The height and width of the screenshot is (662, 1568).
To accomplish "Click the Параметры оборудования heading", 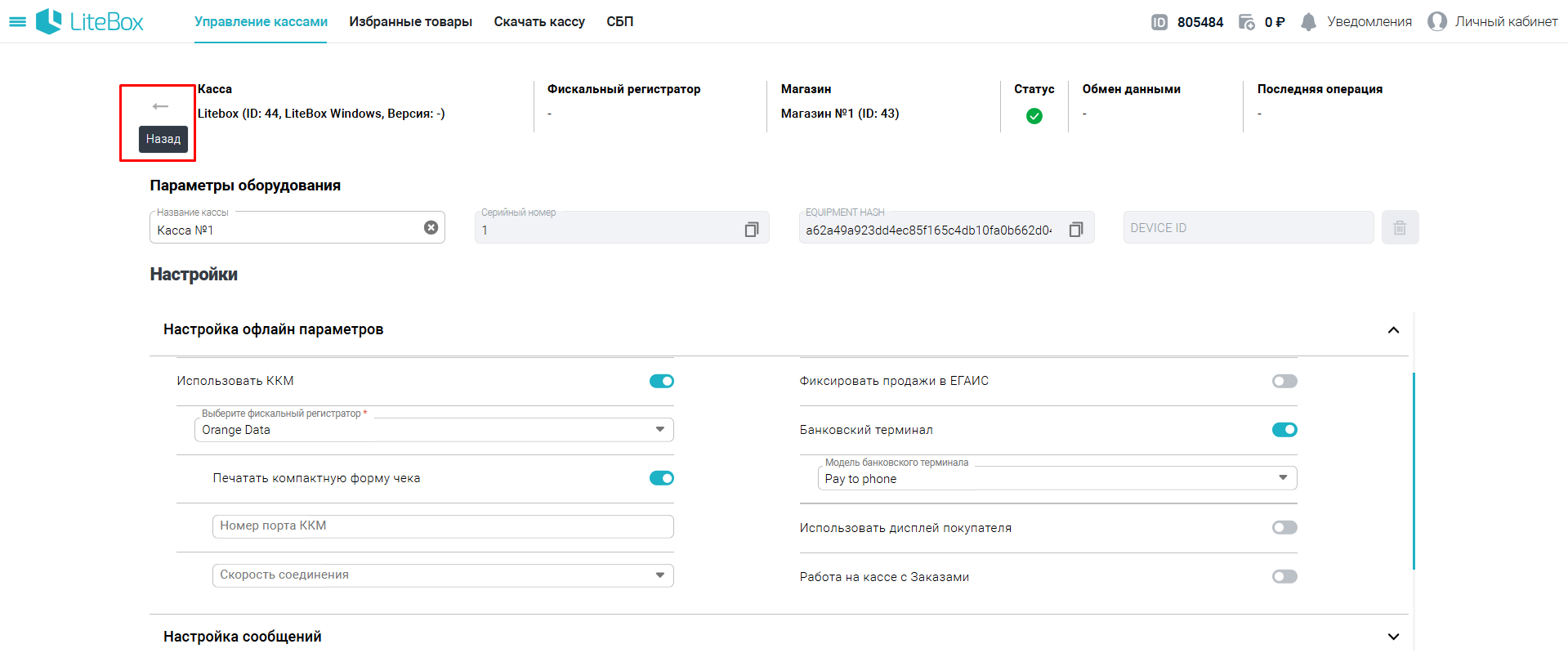I will pos(245,186).
